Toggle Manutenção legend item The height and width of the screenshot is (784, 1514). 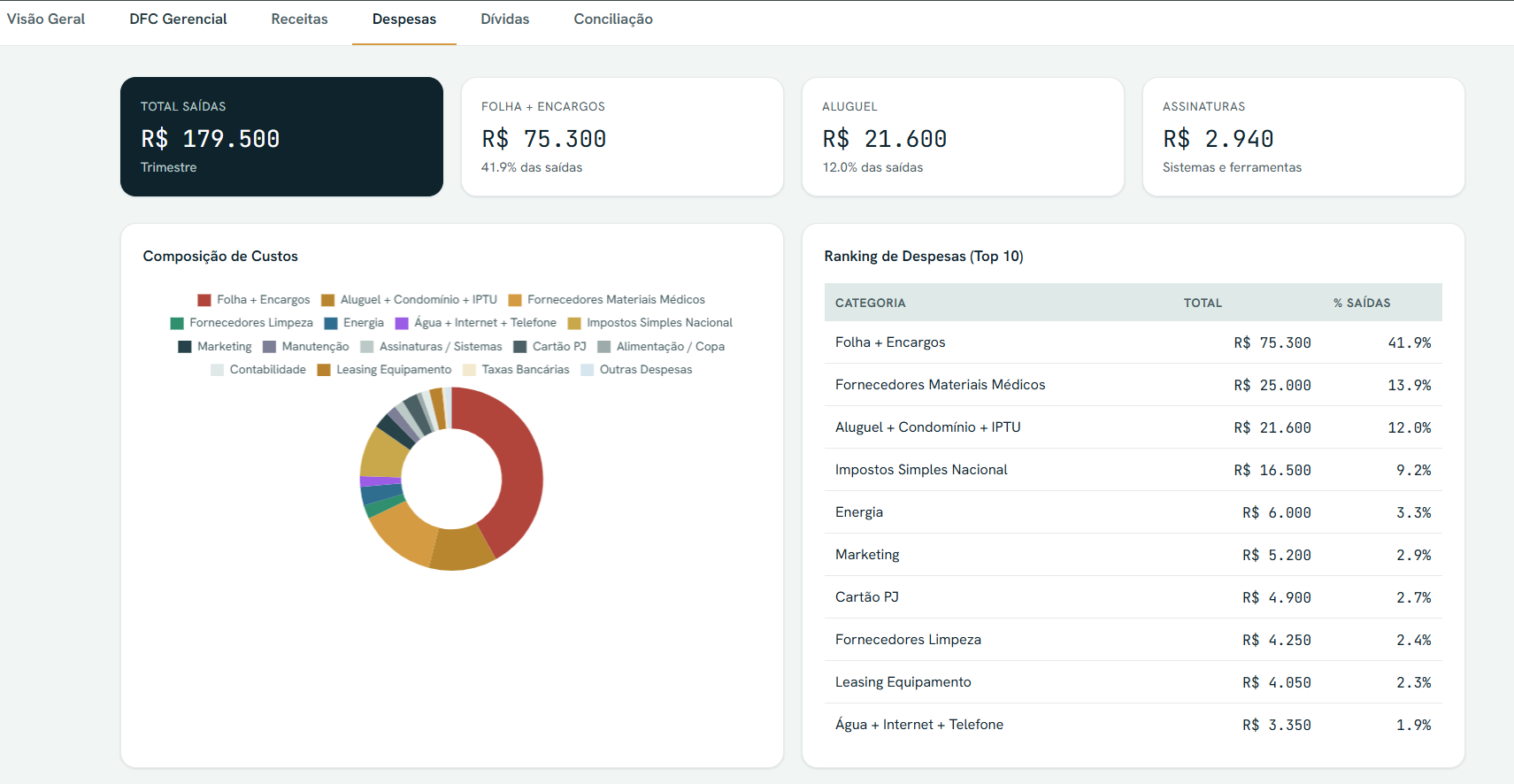click(x=306, y=347)
